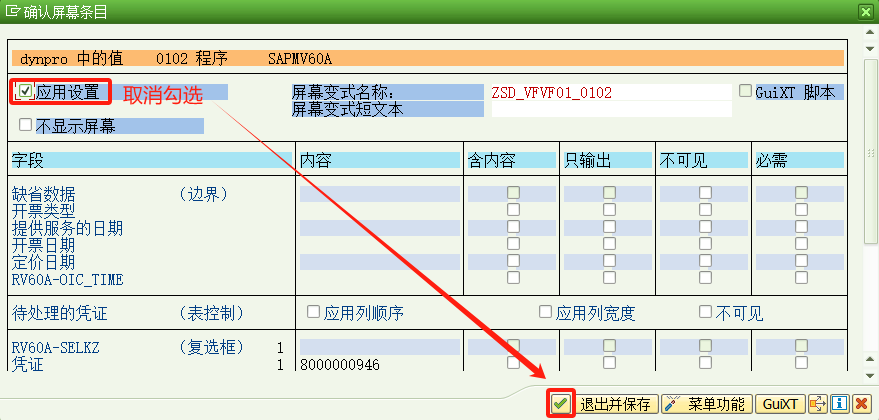
Task: Tick 含内容 for 开票类型 row
Action: 513,210
